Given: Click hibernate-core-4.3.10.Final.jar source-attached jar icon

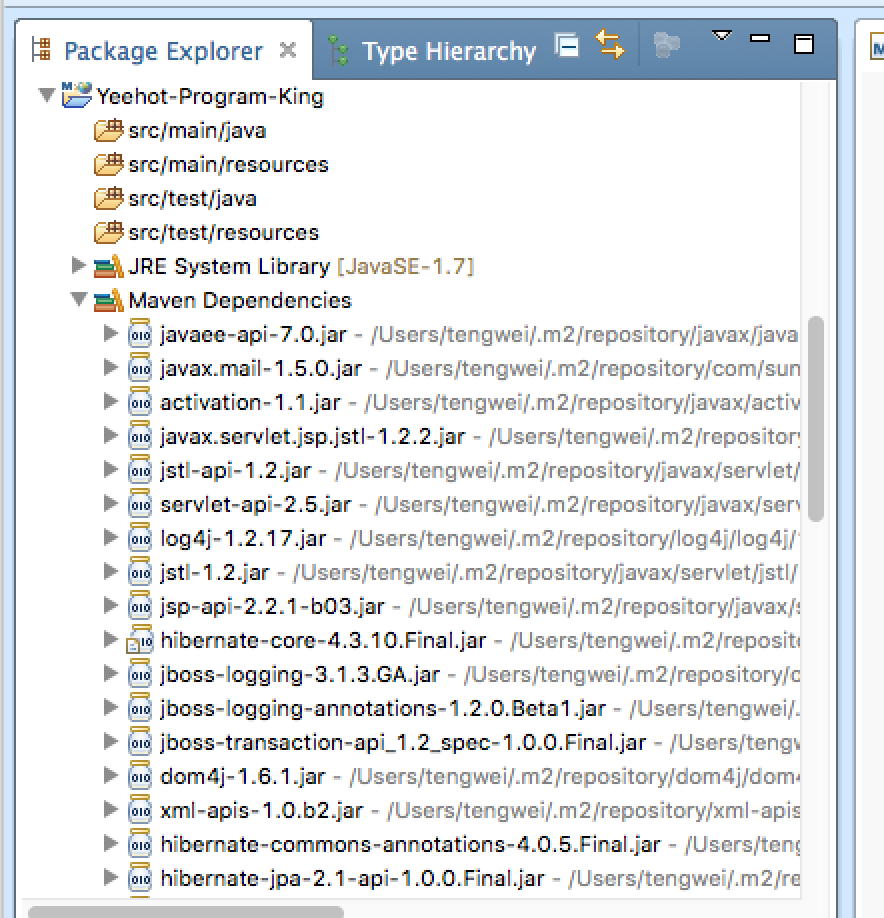Looking at the screenshot, I should coord(140,639).
